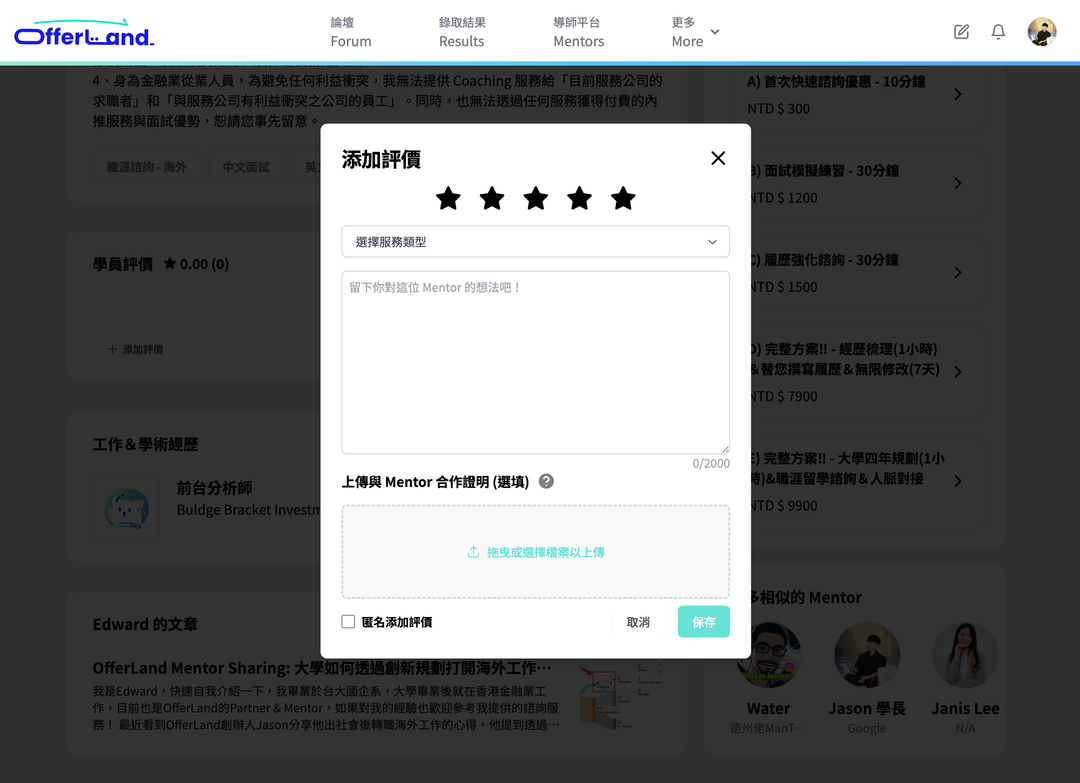Viewport: 1080px width, 783px height.
Task: Open the notifications bell
Action: 998,32
